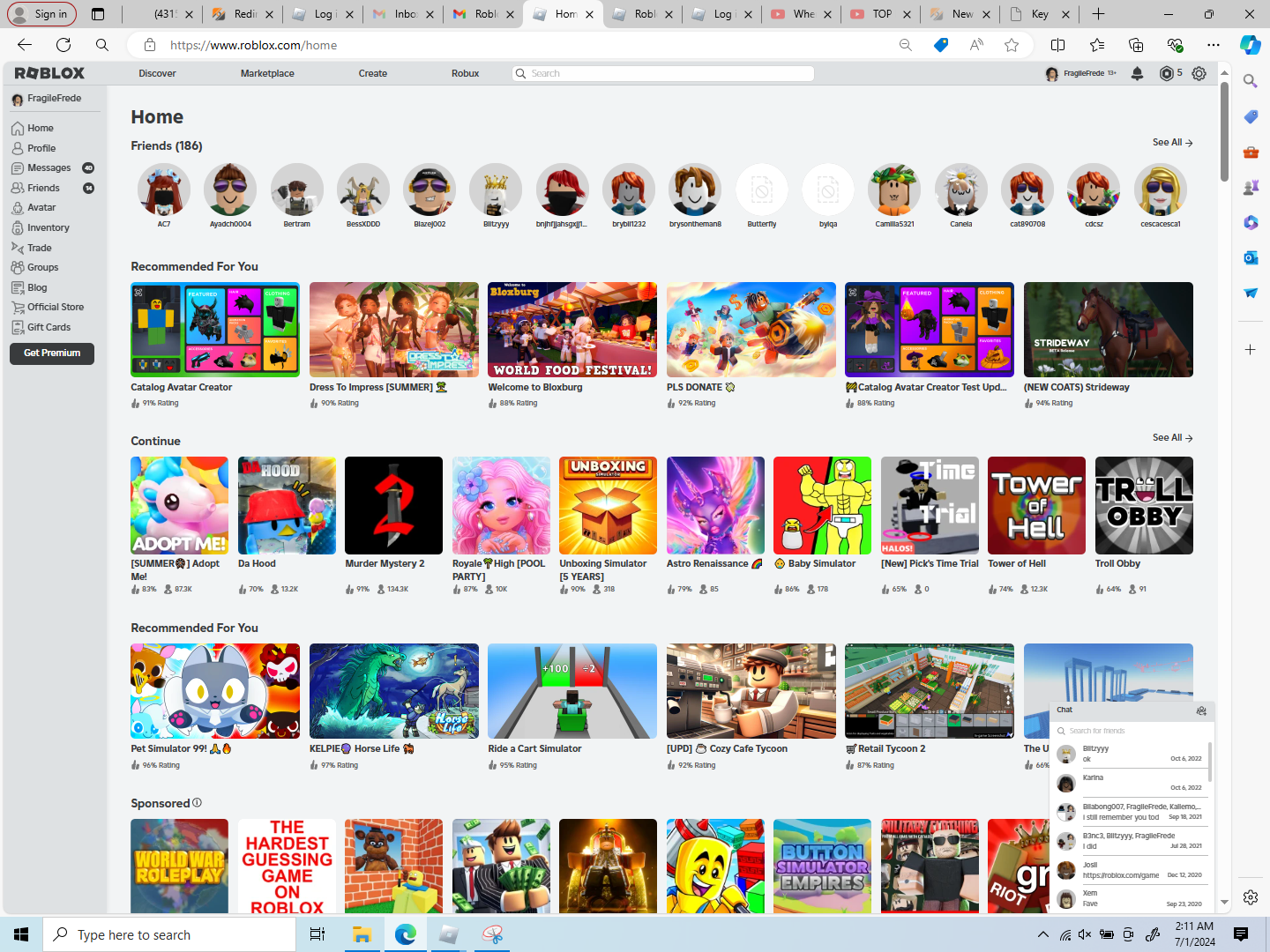Open Edge sidebar settings gear
The height and width of the screenshot is (952, 1270).
pyautogui.click(x=1251, y=897)
